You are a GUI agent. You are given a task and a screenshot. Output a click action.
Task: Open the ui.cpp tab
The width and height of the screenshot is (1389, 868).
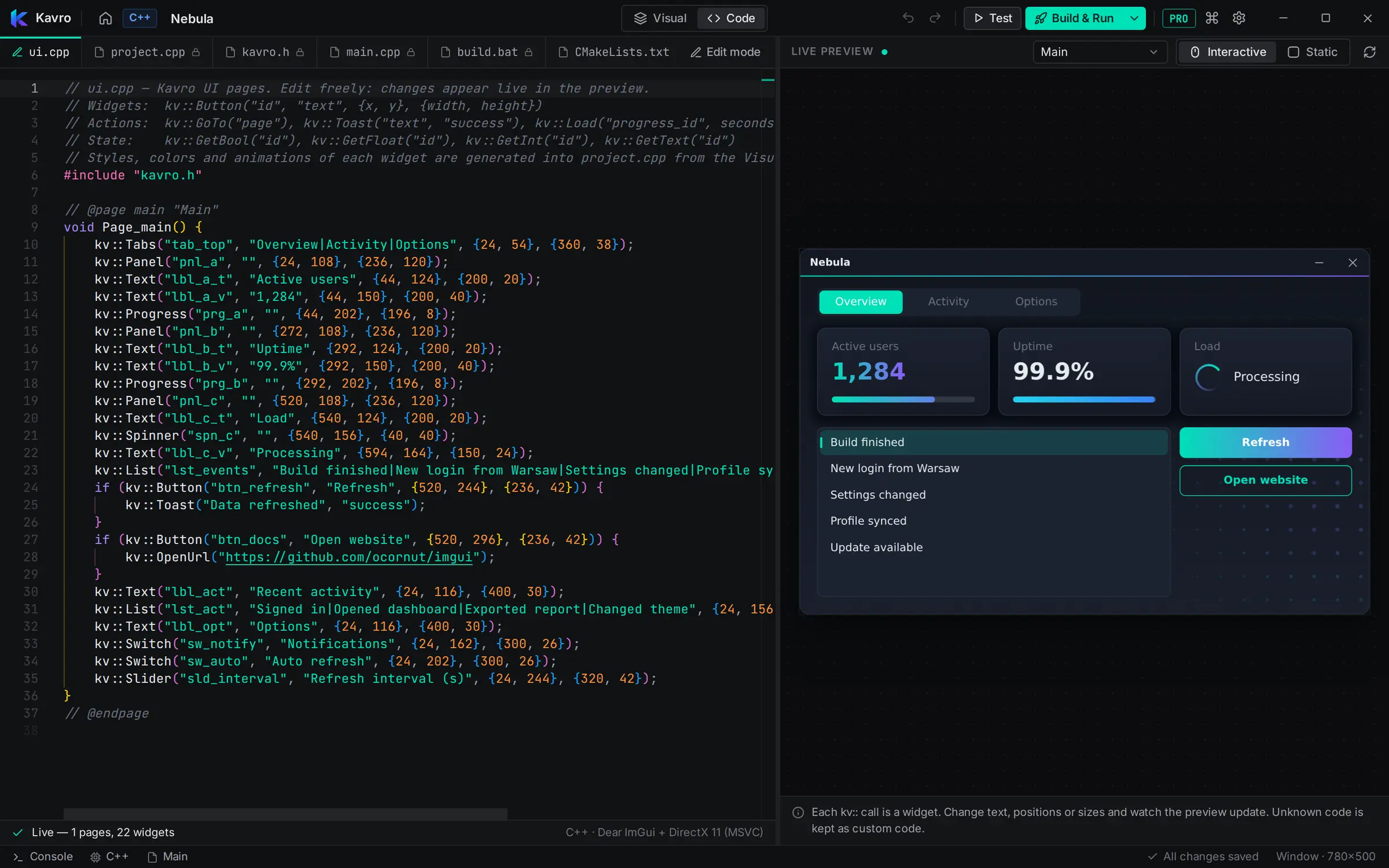click(41, 52)
